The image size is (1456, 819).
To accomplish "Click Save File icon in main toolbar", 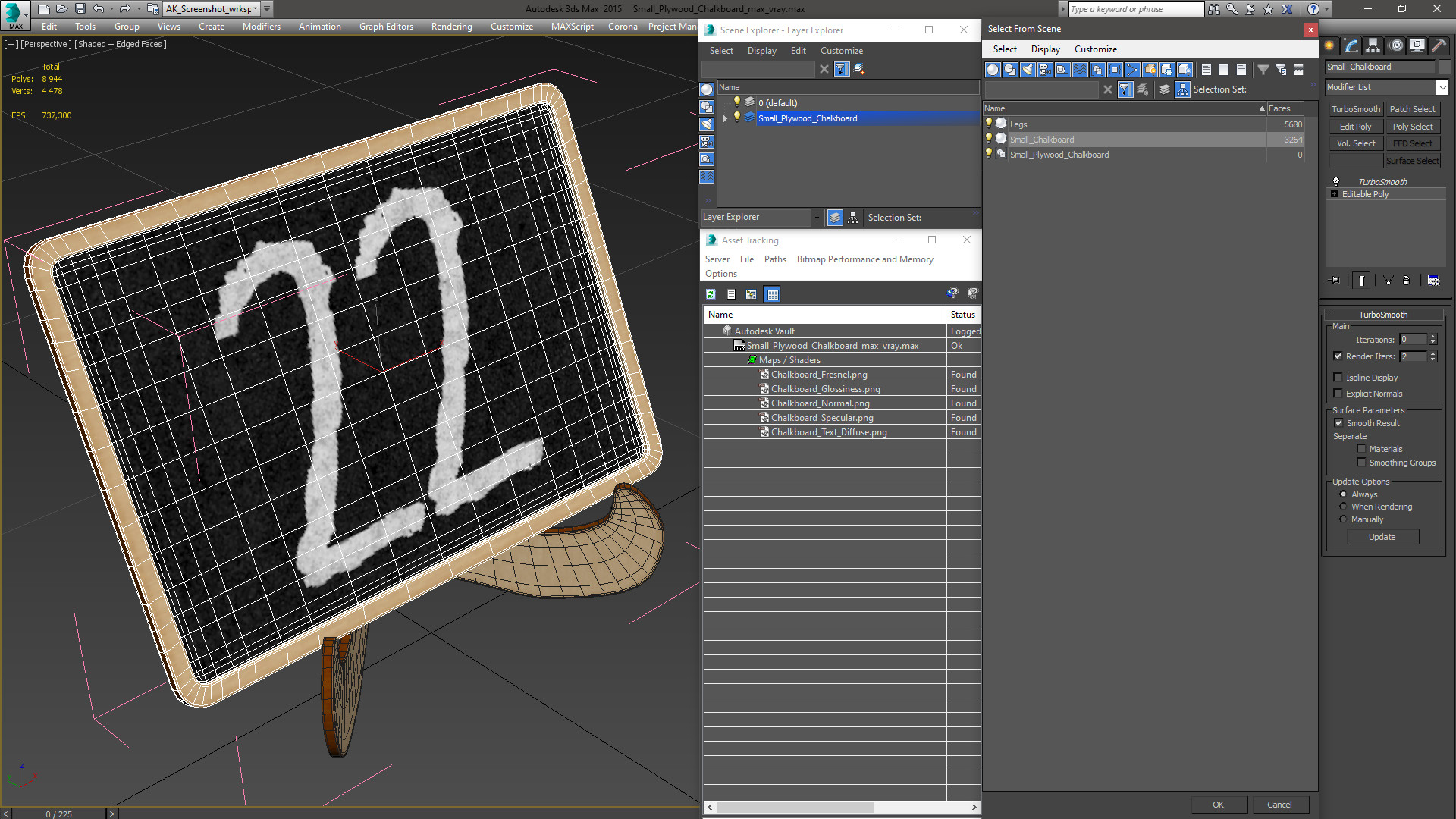I will [80, 9].
